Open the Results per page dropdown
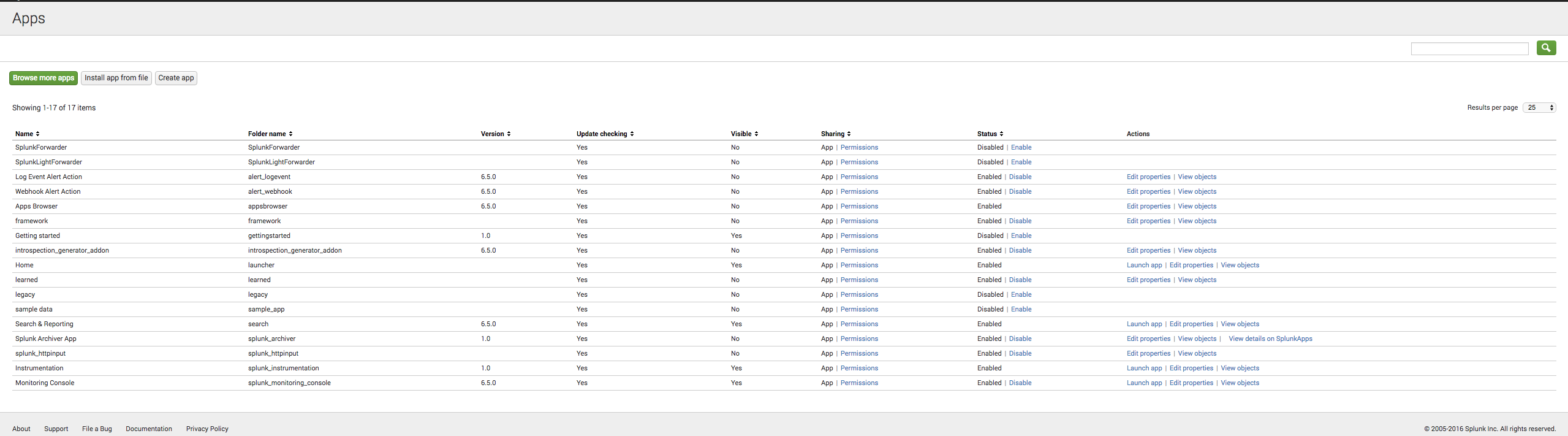1568x436 pixels. tap(1539, 107)
